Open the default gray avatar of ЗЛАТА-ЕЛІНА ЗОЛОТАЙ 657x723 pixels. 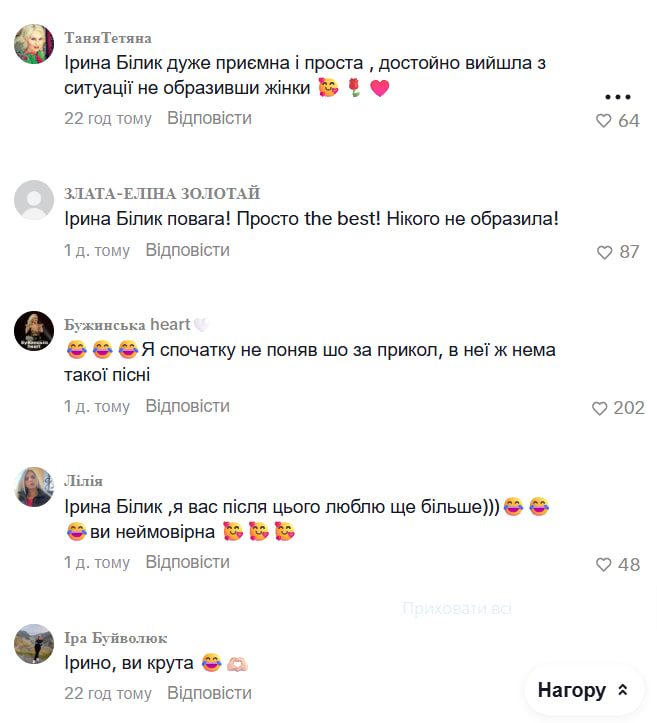pyautogui.click(x=34, y=200)
